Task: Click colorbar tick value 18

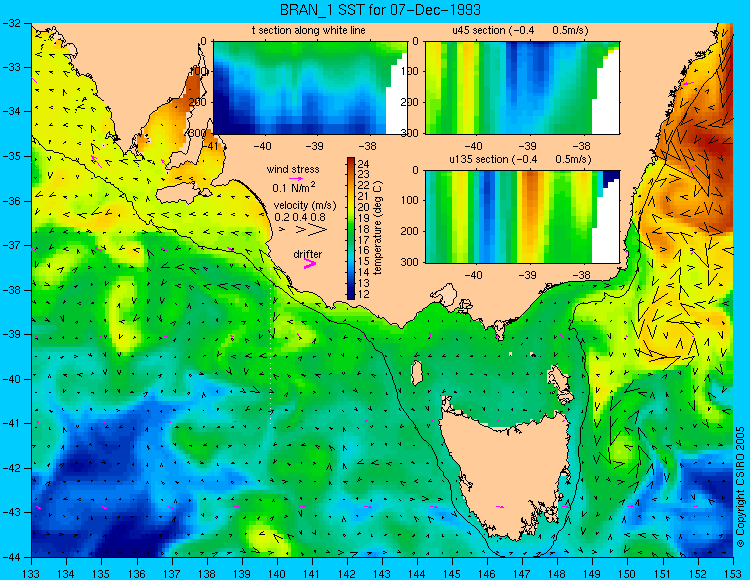Action: tap(364, 229)
